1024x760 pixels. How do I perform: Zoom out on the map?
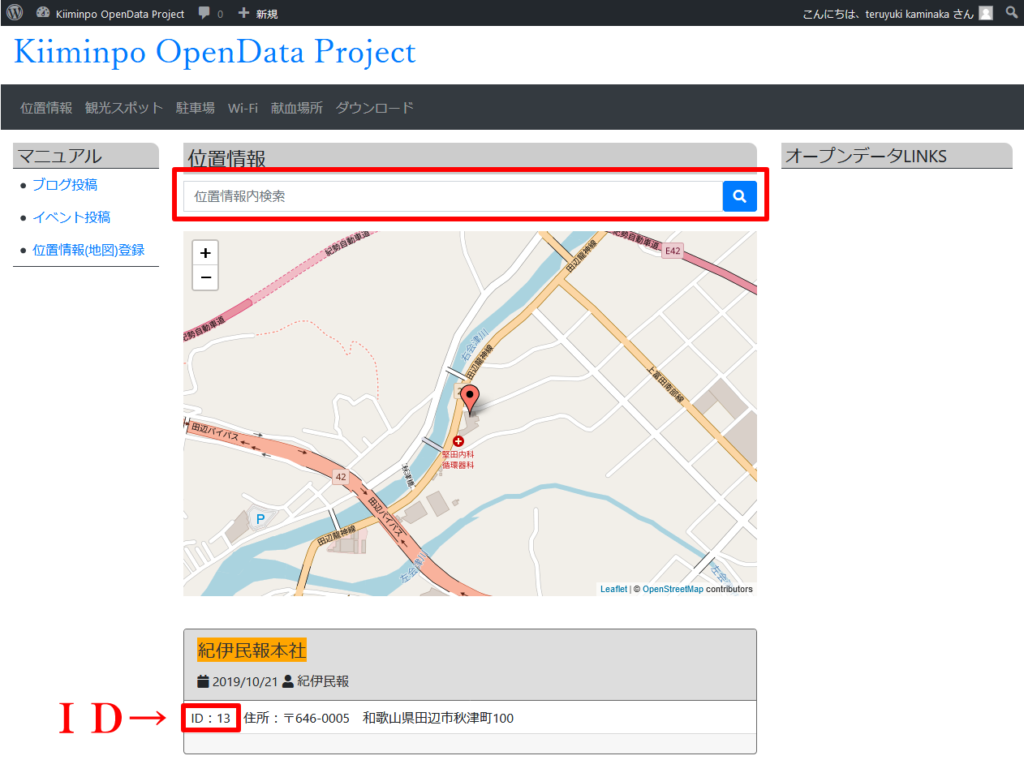coord(205,277)
